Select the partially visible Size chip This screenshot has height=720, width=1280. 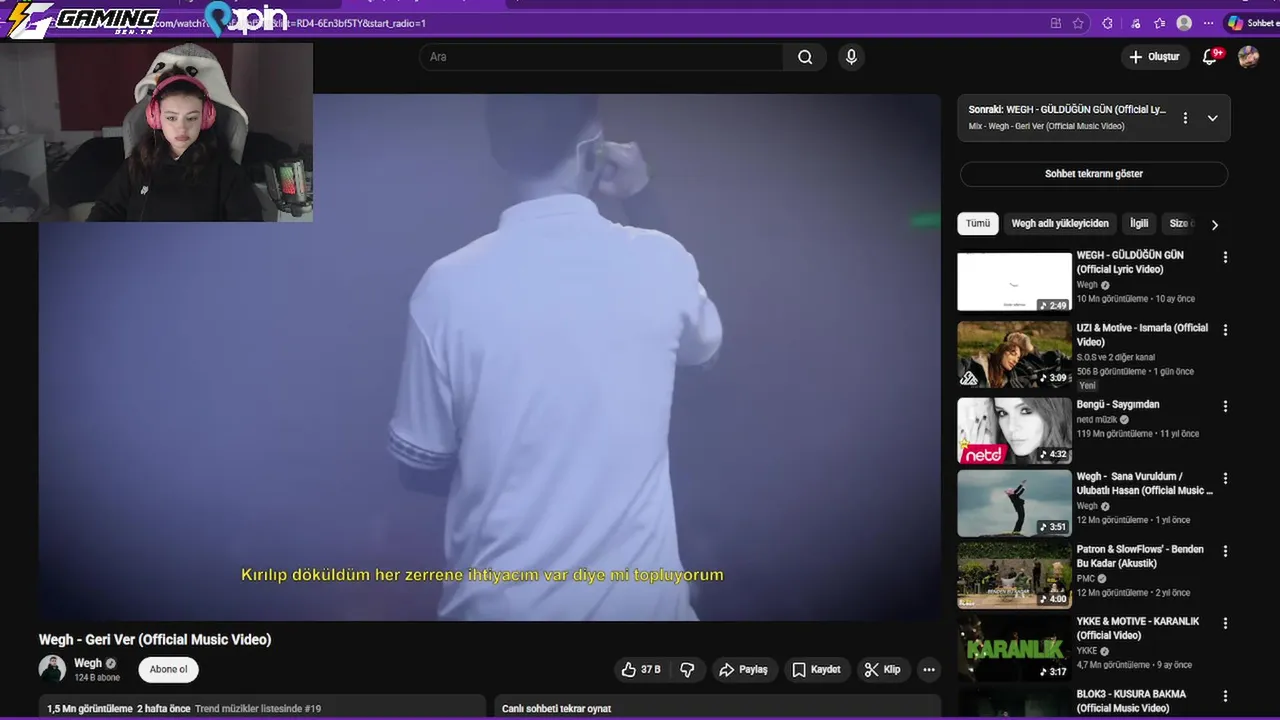[1180, 224]
